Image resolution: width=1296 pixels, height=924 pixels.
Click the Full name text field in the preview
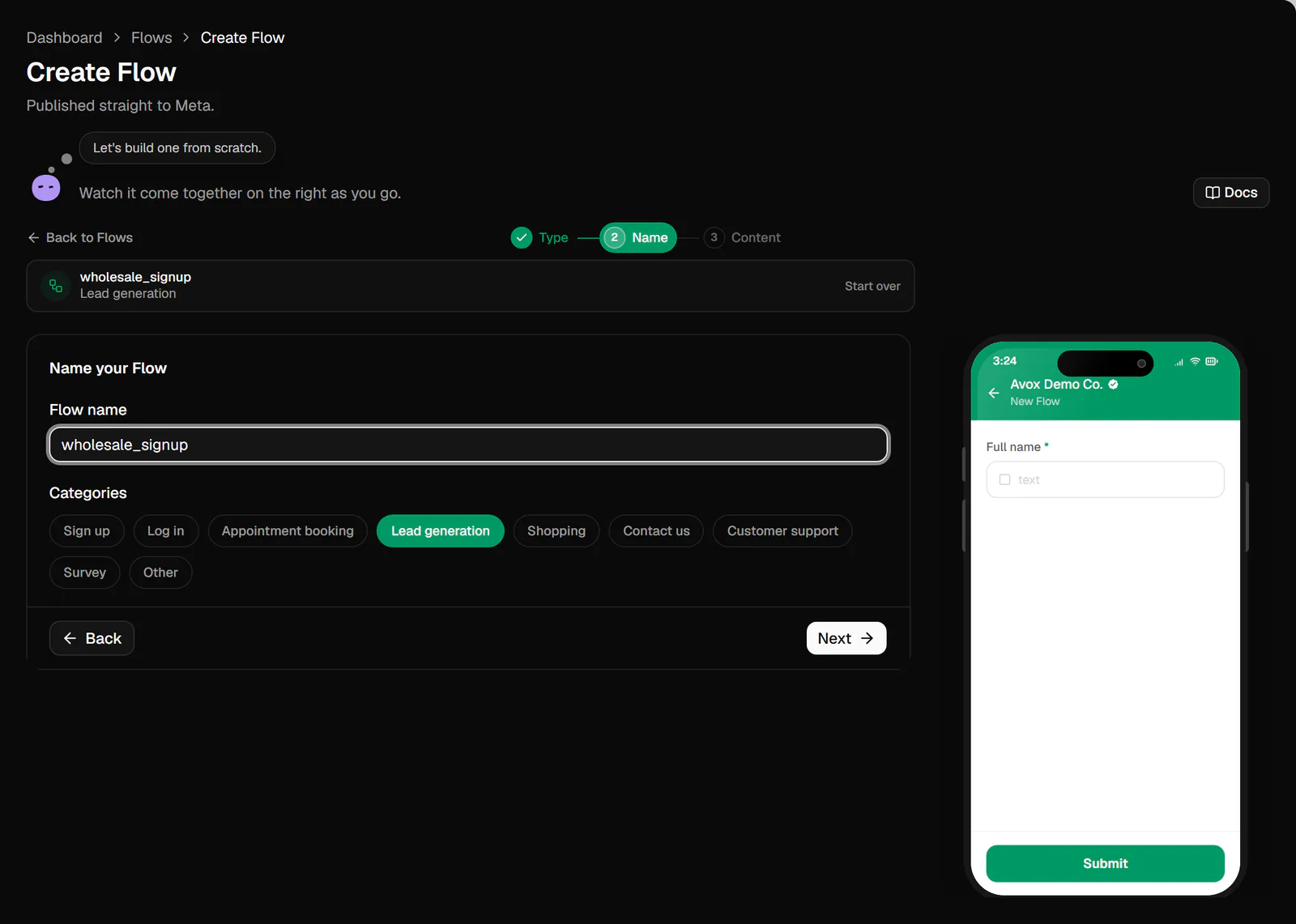point(1105,479)
